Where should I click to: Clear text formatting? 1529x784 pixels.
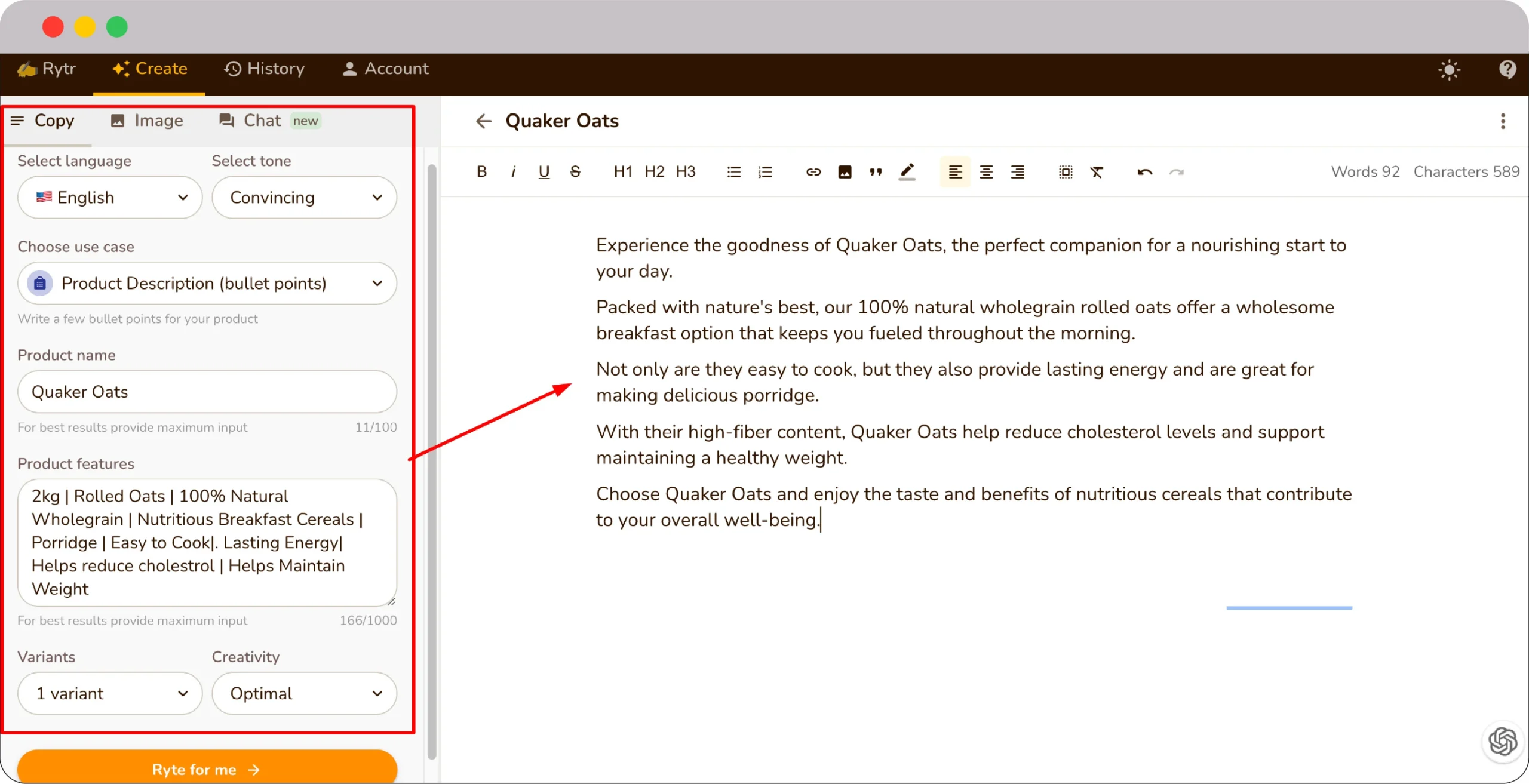coord(1097,172)
